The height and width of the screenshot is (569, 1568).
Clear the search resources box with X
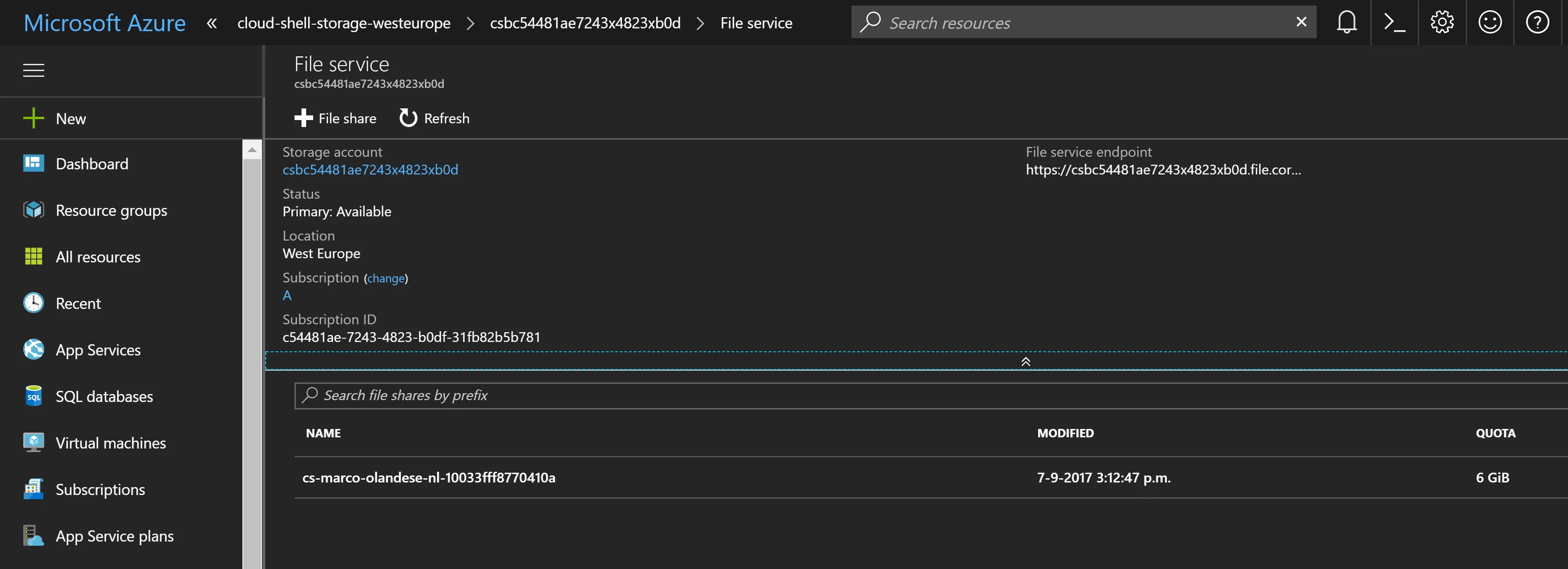coord(1301,22)
